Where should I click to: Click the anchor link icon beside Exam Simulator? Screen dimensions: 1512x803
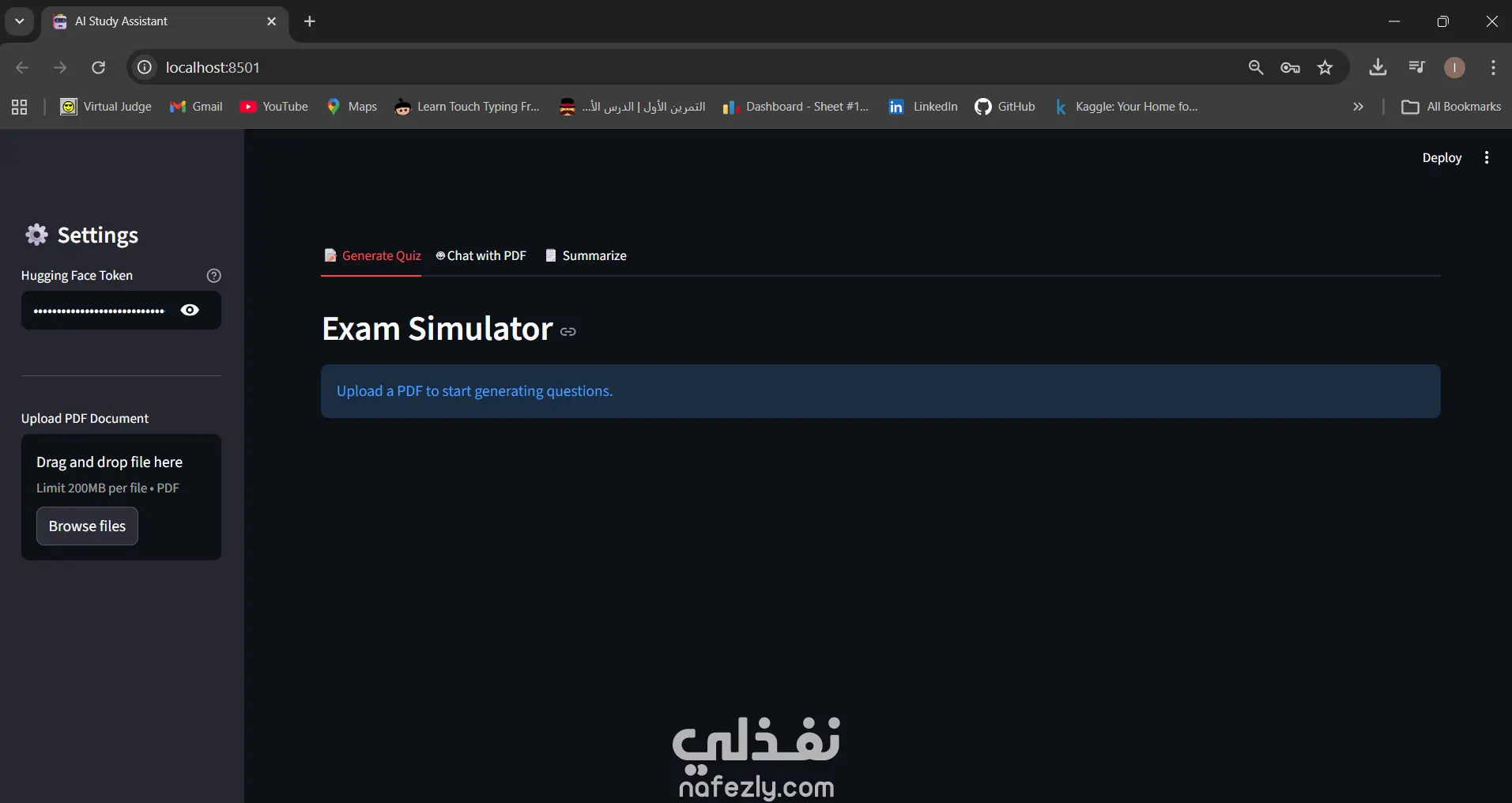tap(567, 331)
